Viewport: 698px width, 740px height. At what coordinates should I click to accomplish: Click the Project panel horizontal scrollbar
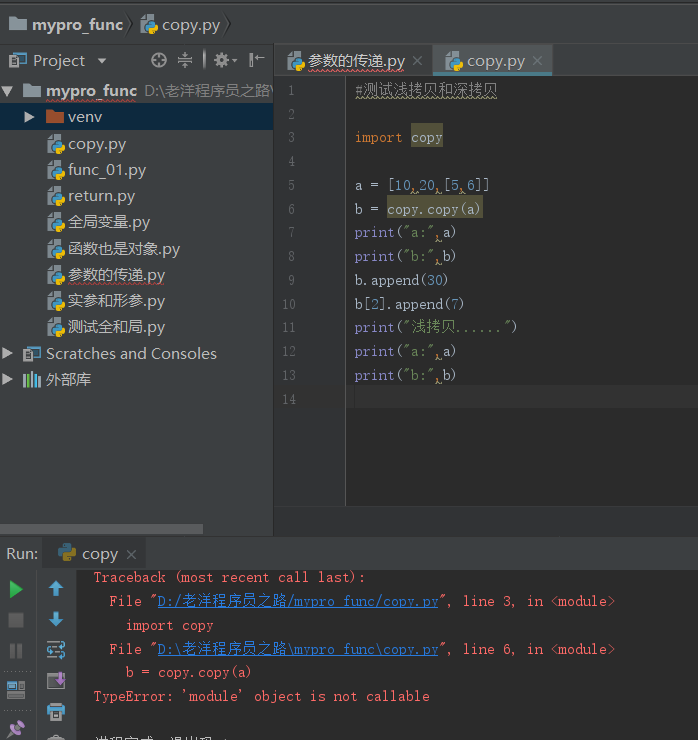101,529
